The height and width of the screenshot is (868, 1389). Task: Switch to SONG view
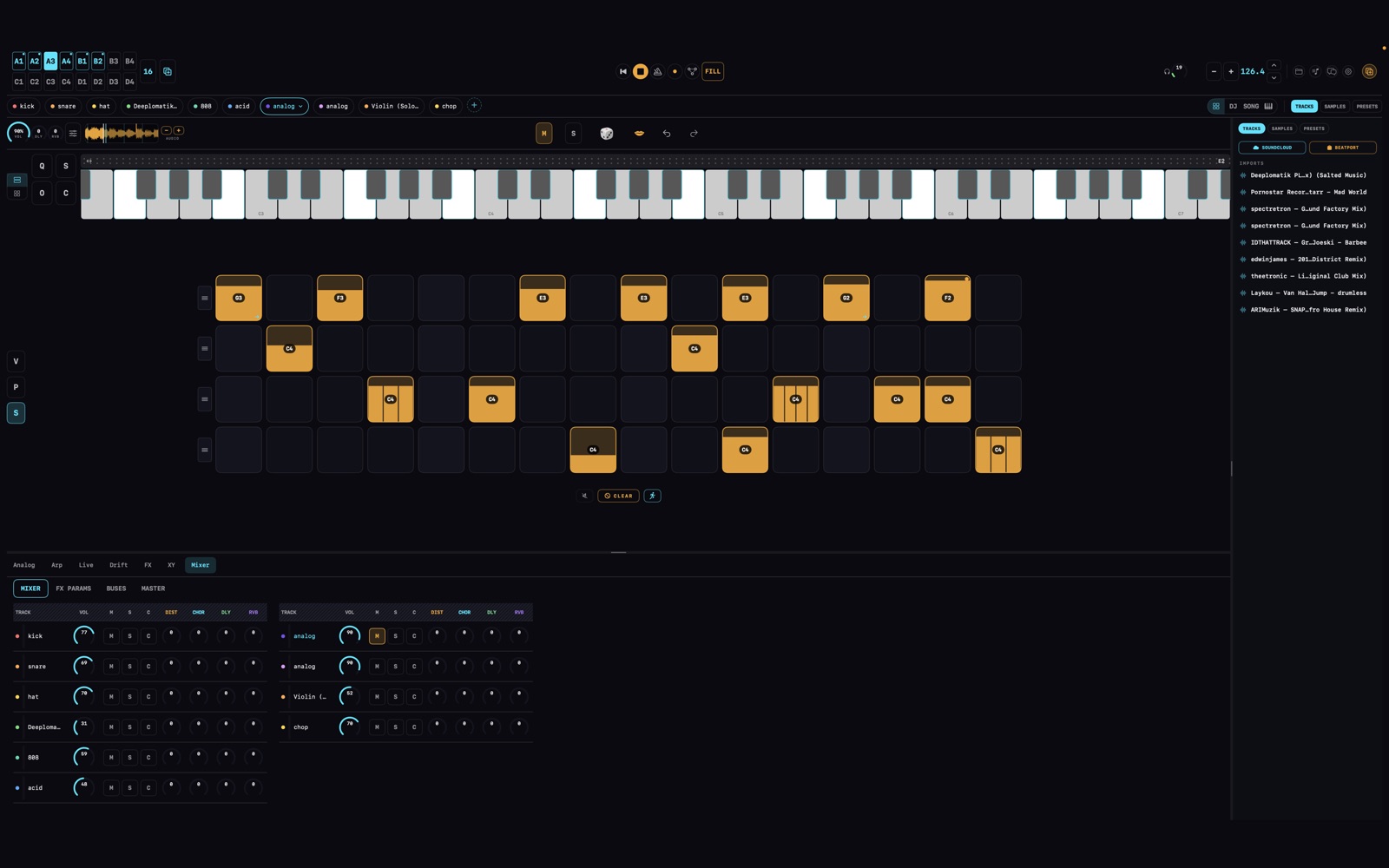(1251, 107)
